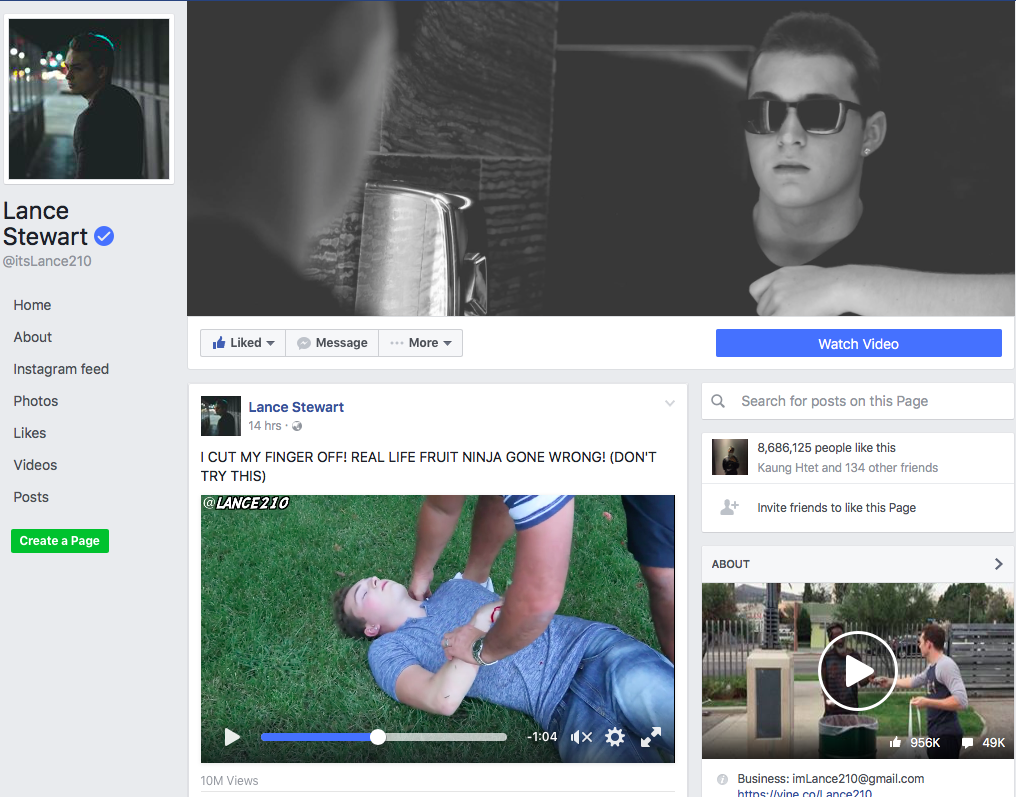Click the public globe privacy icon
This screenshot has height=797, width=1016.
(297, 426)
